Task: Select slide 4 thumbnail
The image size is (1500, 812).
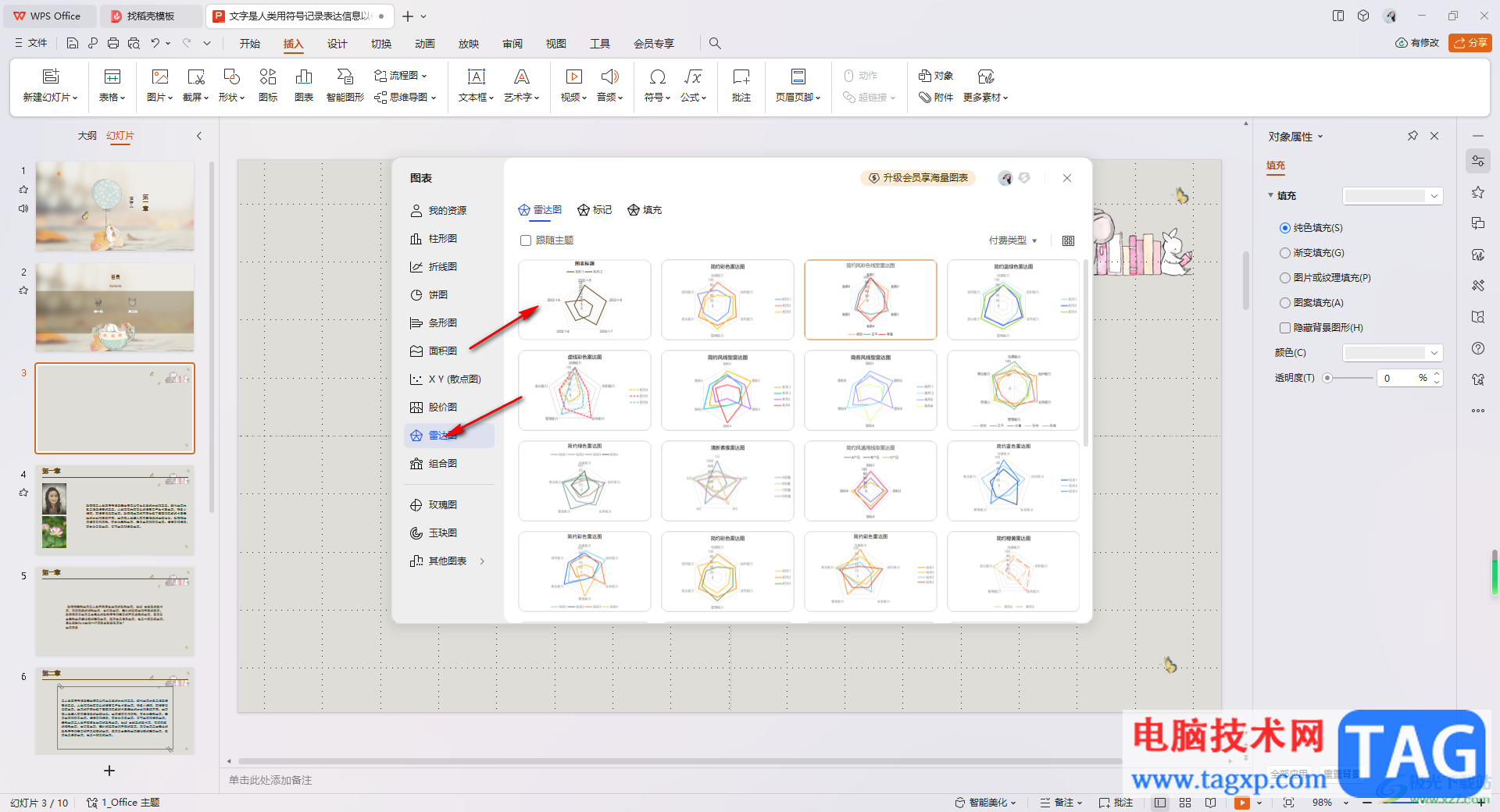Action: [115, 510]
